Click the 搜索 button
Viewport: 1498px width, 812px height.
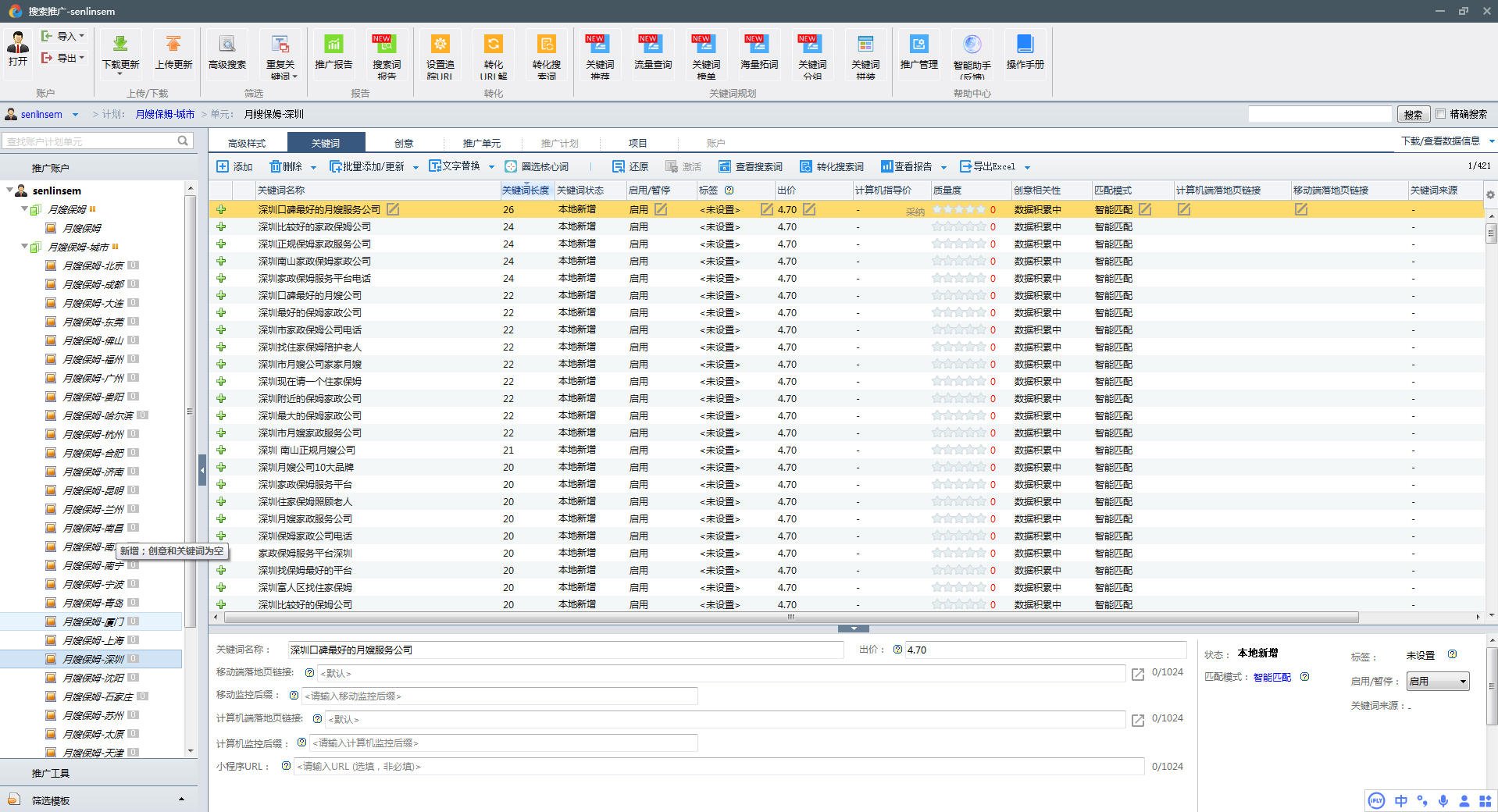tap(1413, 114)
